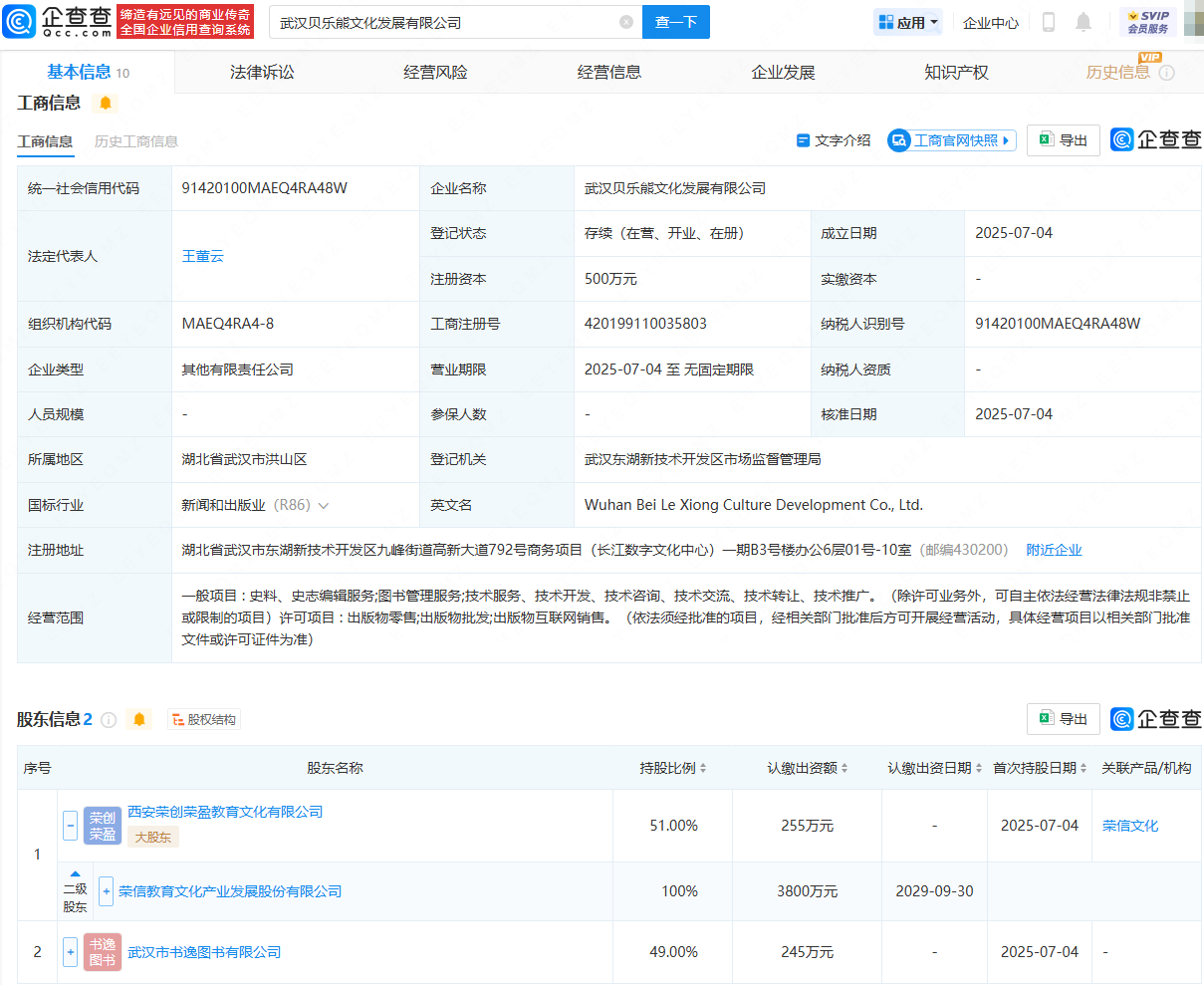Sort by 认缴出资额 column sort arrows
The height and width of the screenshot is (985, 1204).
[x=844, y=768]
